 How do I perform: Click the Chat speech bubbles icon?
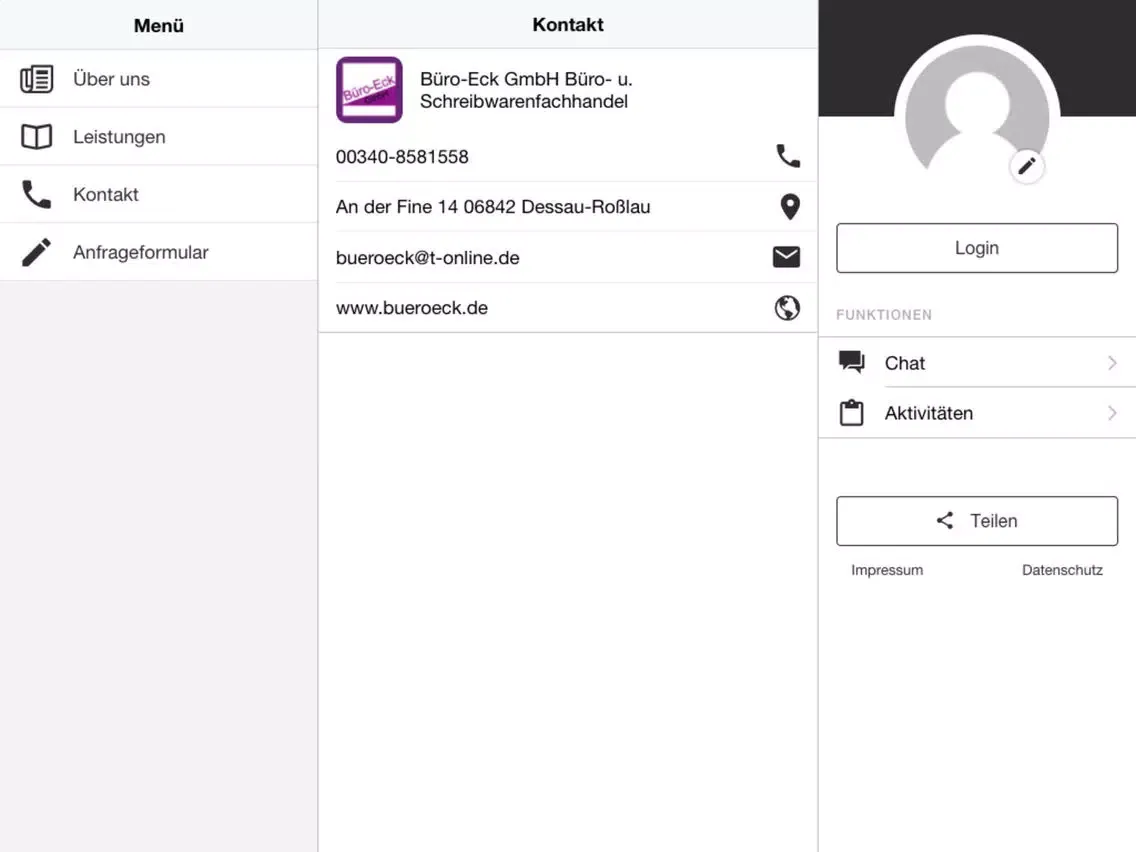(x=851, y=362)
